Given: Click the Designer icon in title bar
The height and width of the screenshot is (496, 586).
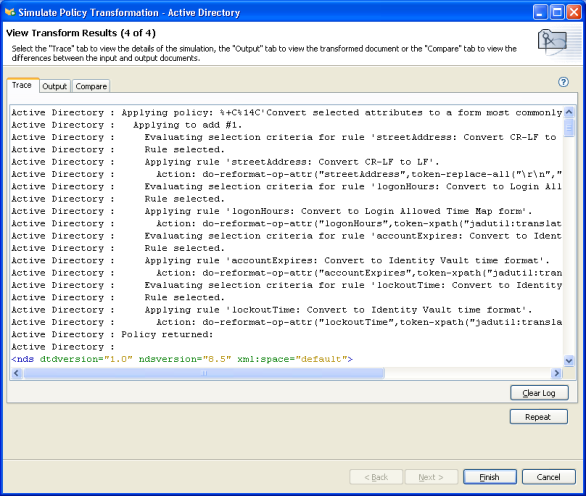Looking at the screenshot, I should pos(10,12).
